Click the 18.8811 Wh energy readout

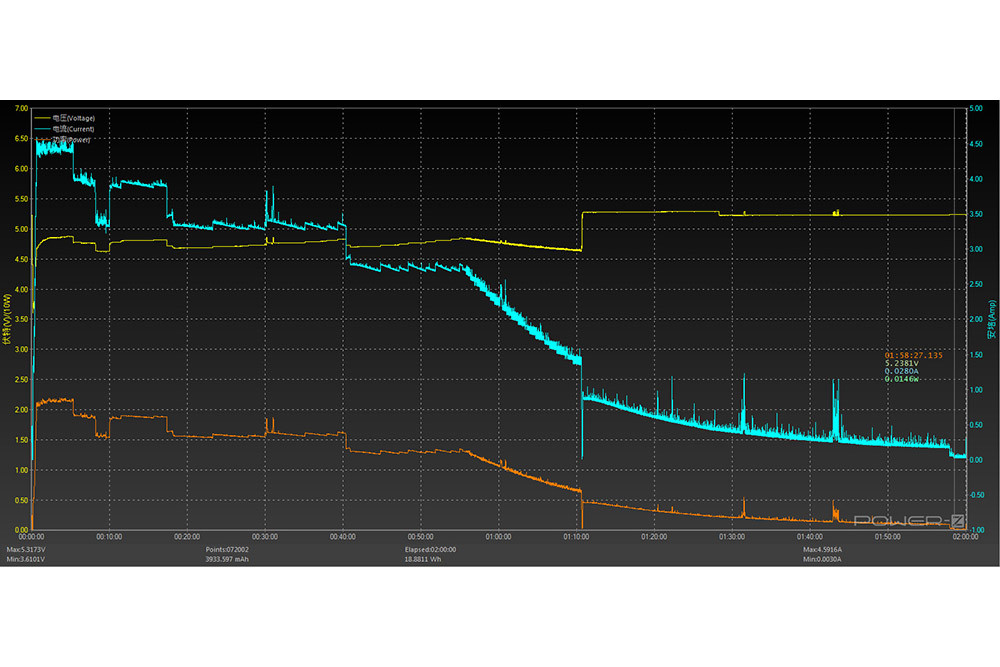[424, 560]
